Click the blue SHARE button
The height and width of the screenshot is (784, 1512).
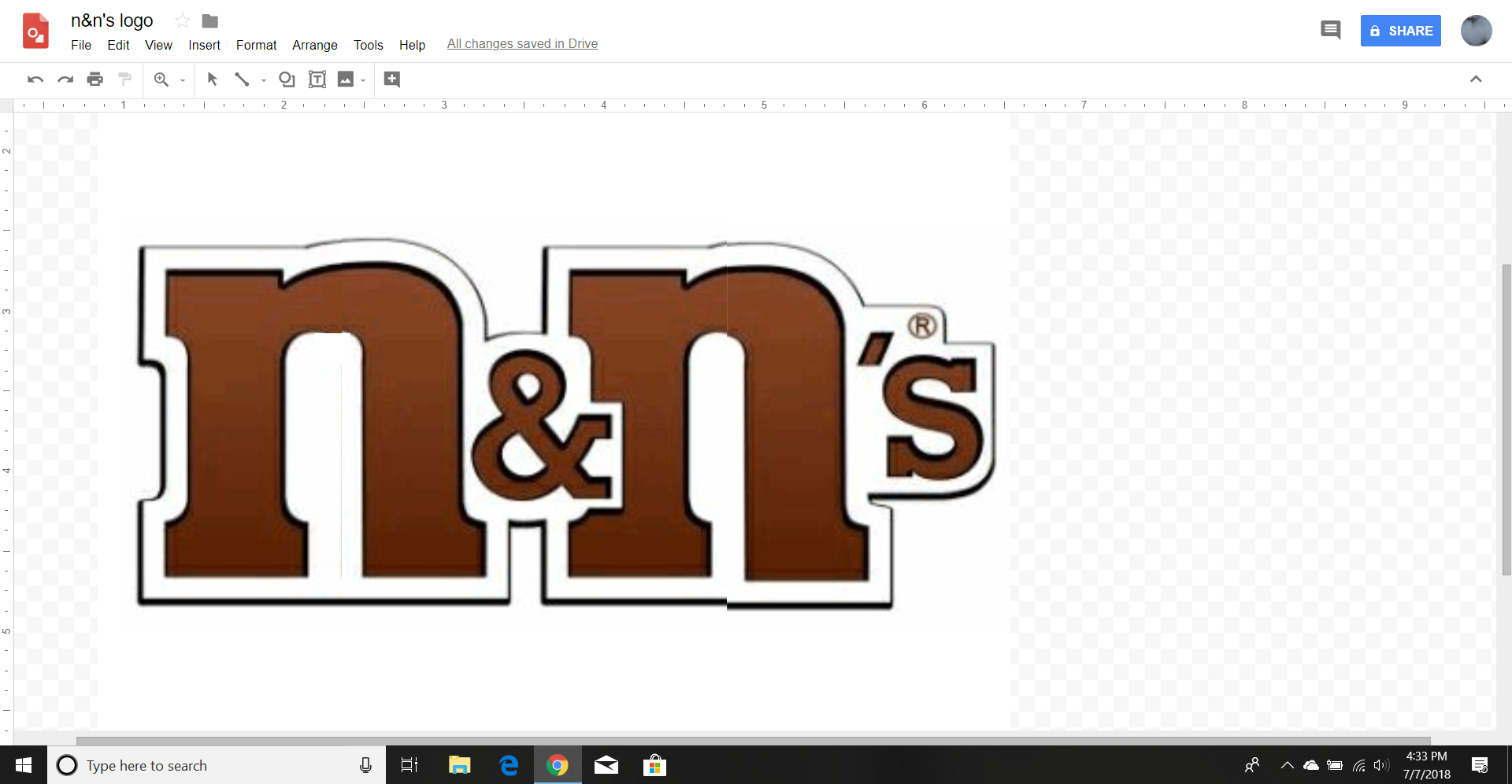1401,31
